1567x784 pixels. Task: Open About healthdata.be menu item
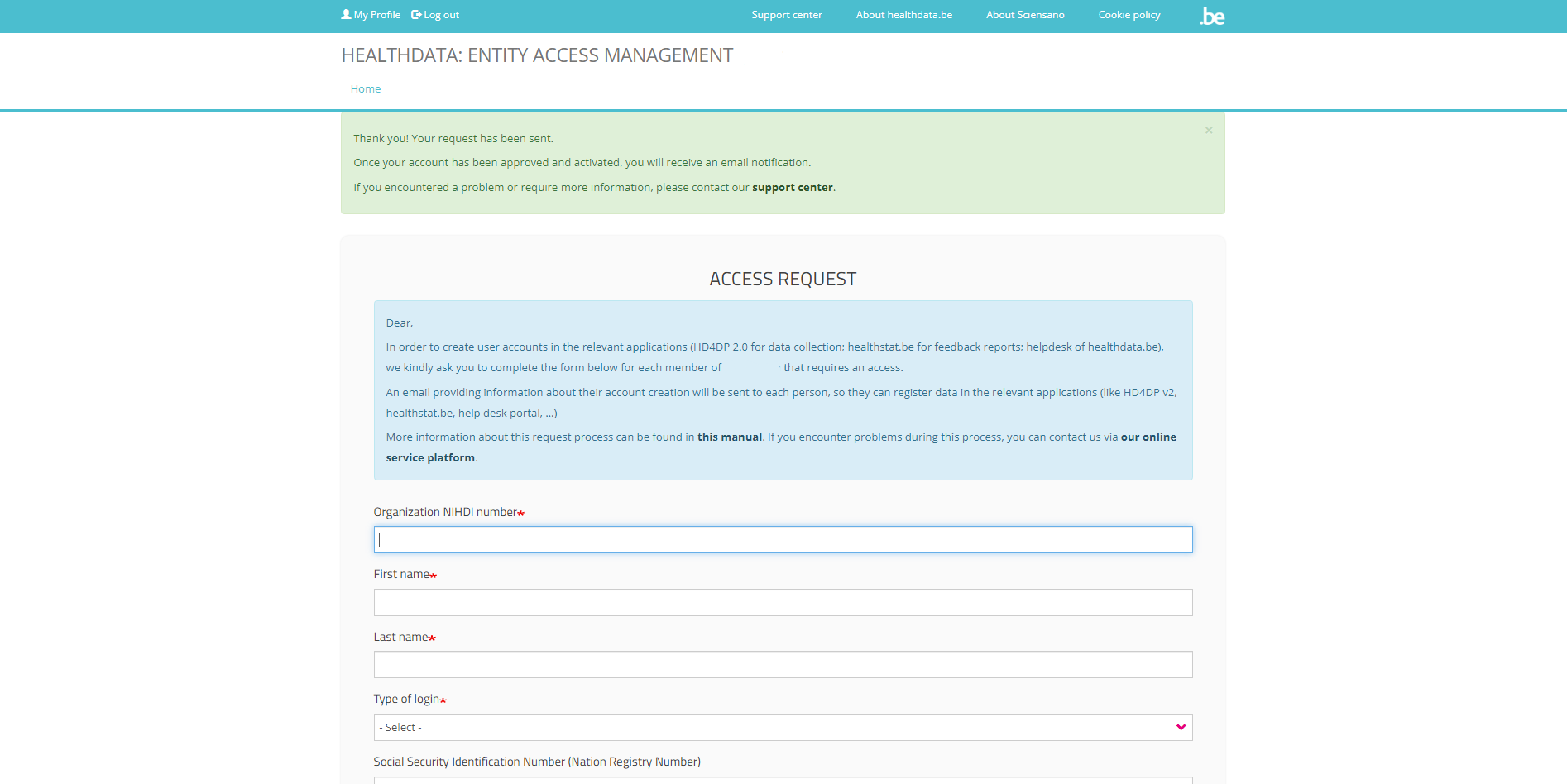coord(903,15)
